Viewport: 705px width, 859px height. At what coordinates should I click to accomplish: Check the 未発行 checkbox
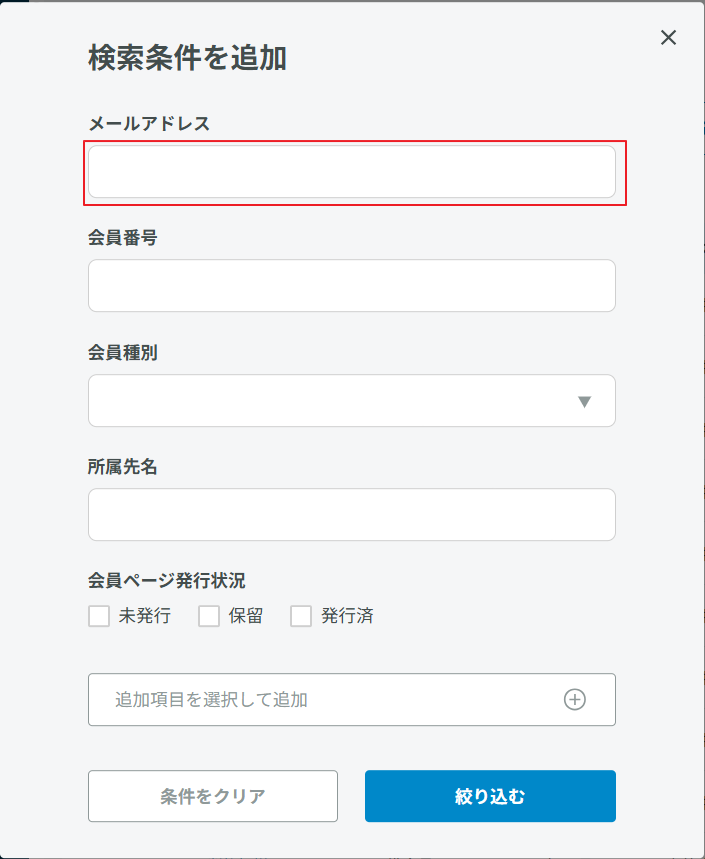(x=99, y=616)
